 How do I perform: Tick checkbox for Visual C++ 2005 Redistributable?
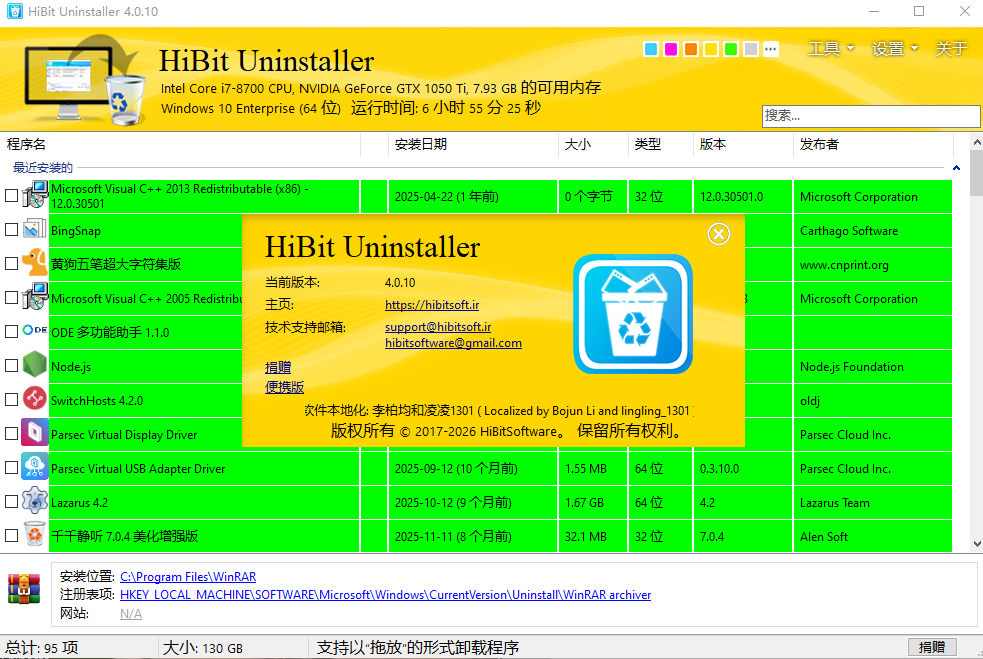pyautogui.click(x=11, y=298)
